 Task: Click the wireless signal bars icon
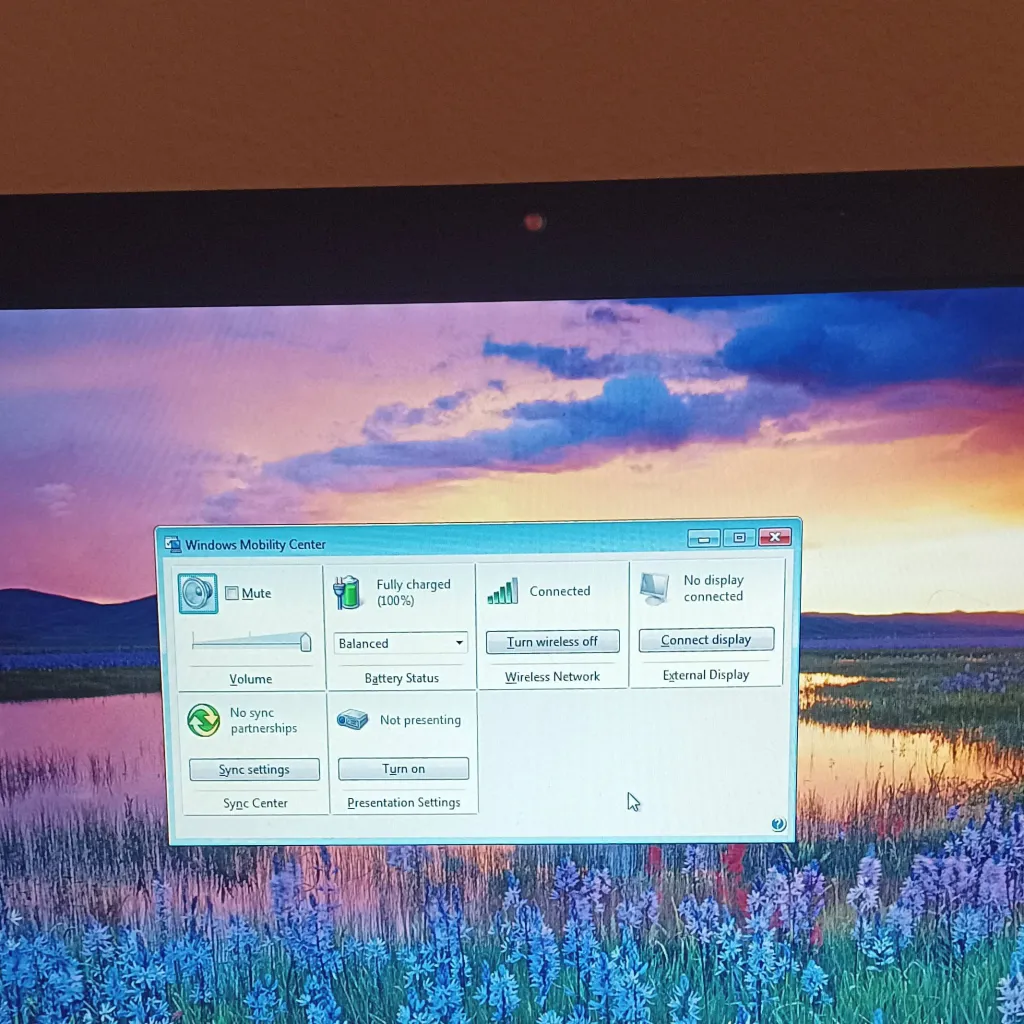(x=501, y=591)
